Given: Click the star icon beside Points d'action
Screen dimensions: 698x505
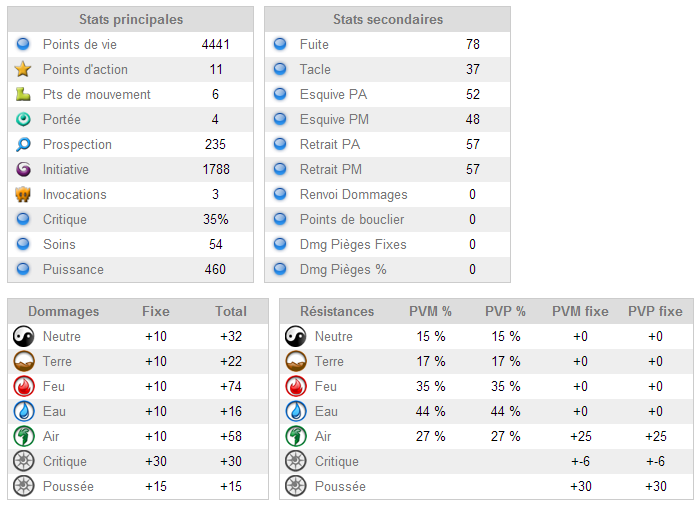Looking at the screenshot, I should tap(23, 69).
